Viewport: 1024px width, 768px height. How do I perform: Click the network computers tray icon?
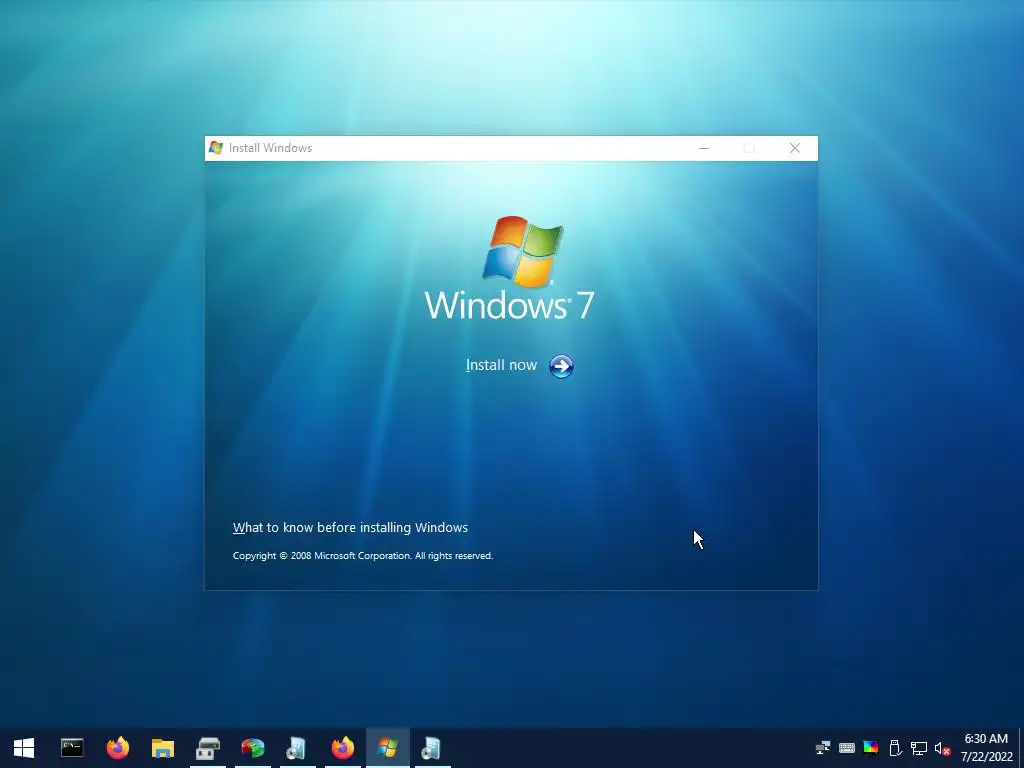[x=823, y=748]
